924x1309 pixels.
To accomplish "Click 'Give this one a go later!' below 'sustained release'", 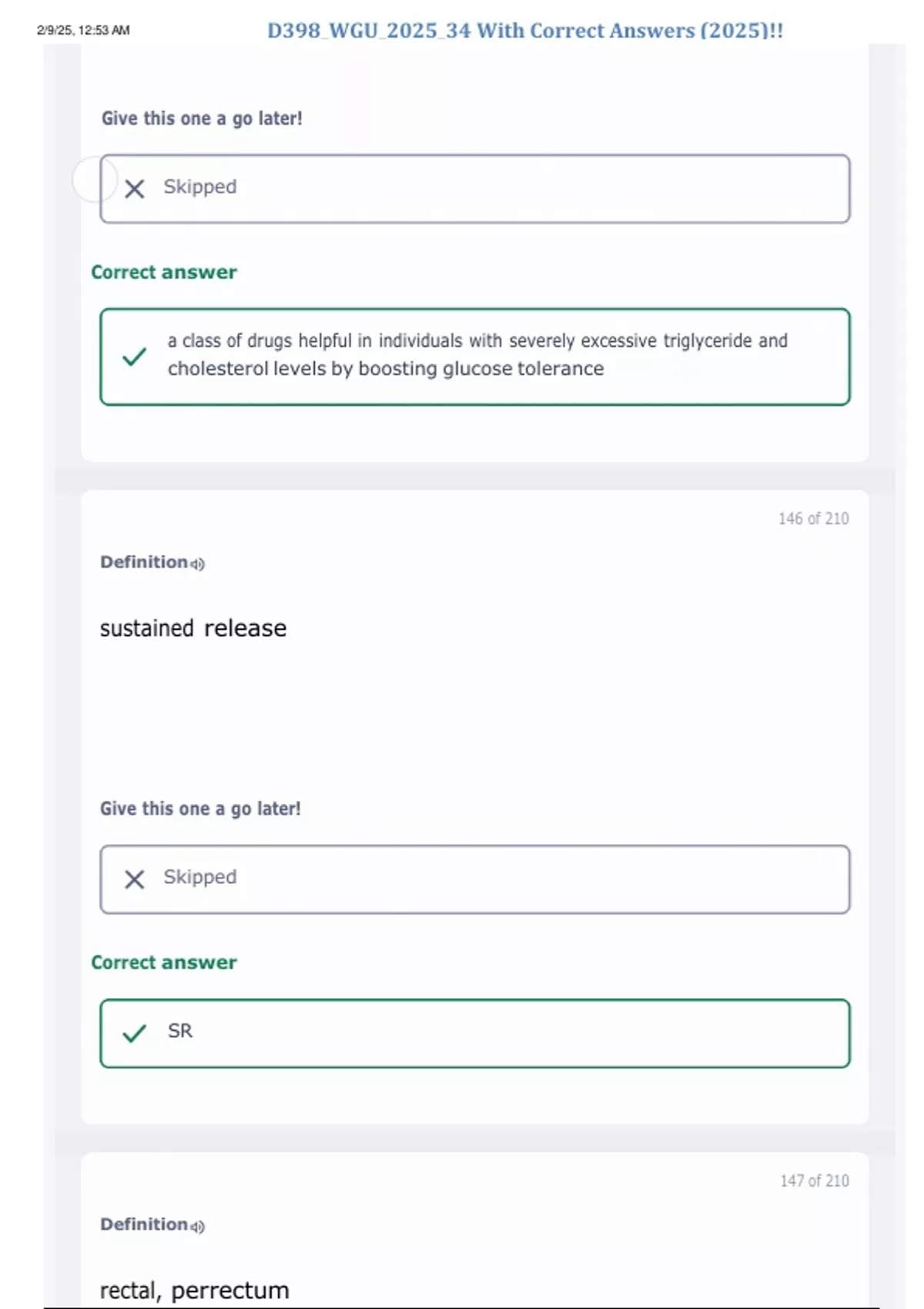I will tap(200, 808).
